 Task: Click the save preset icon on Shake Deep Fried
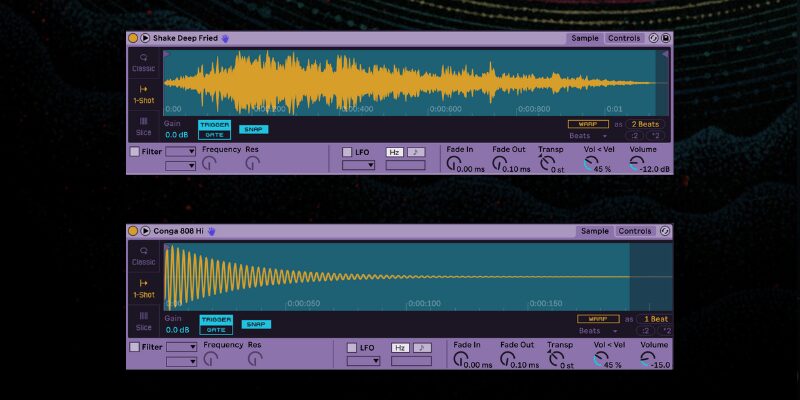click(666, 38)
